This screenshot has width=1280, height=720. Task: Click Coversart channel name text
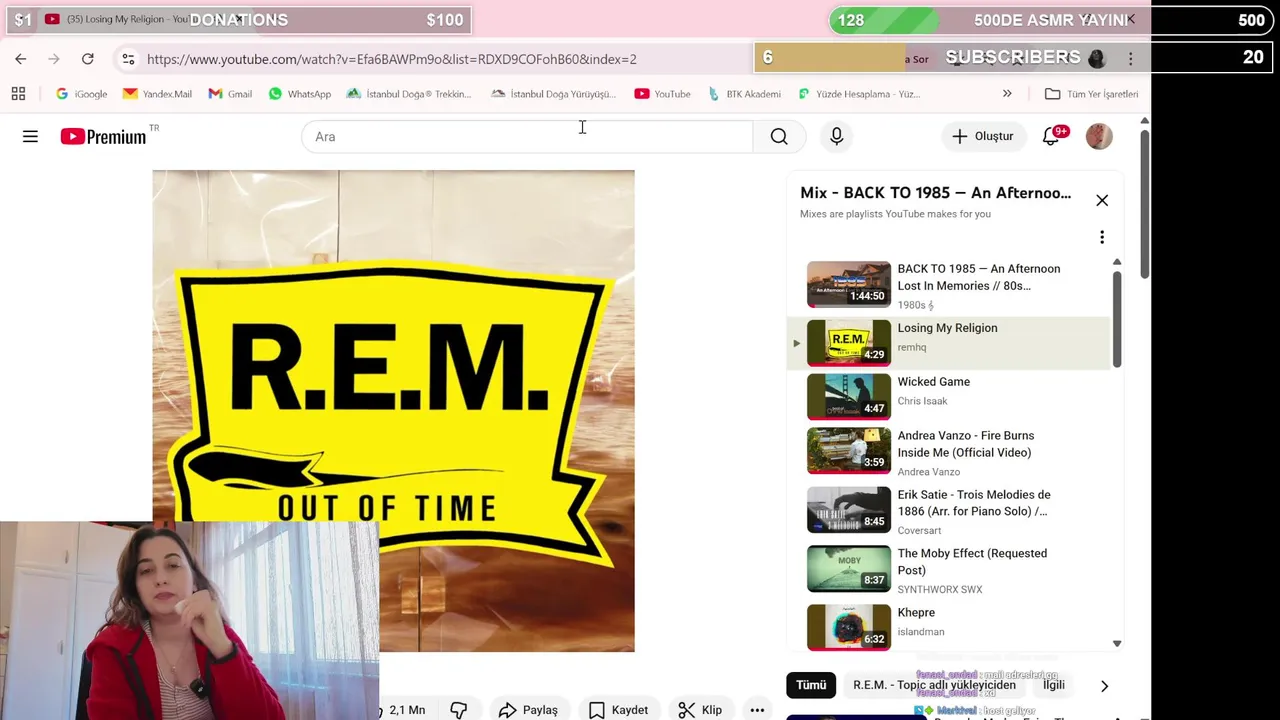pyautogui.click(x=919, y=531)
